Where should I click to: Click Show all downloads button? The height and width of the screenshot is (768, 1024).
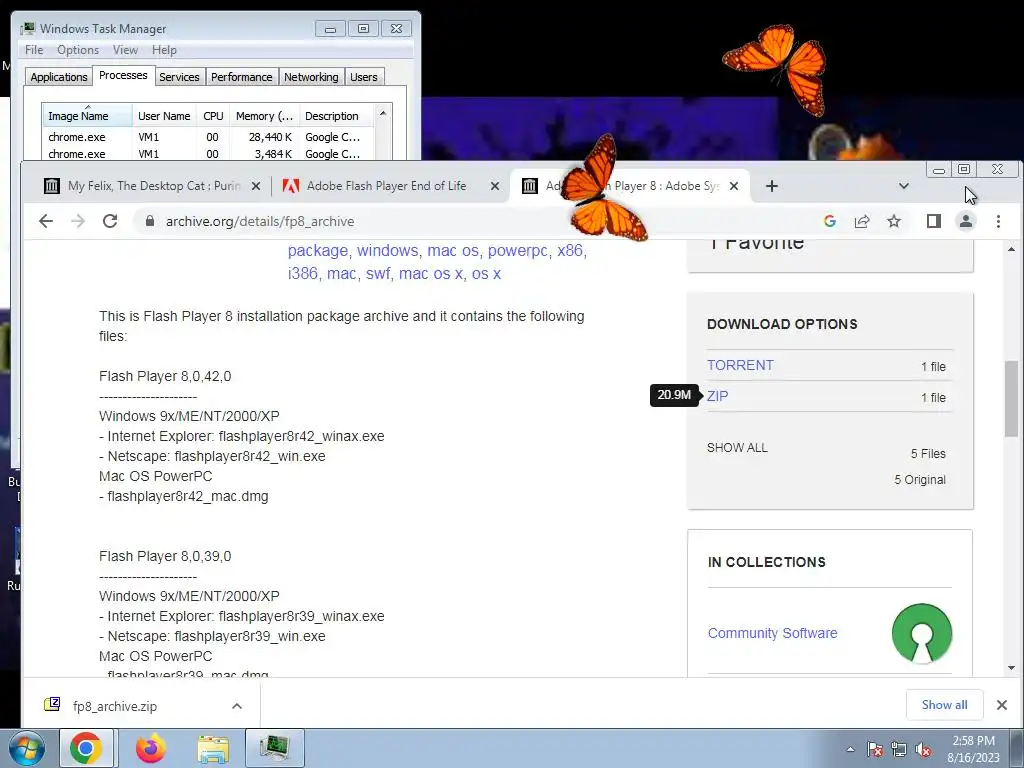click(944, 705)
